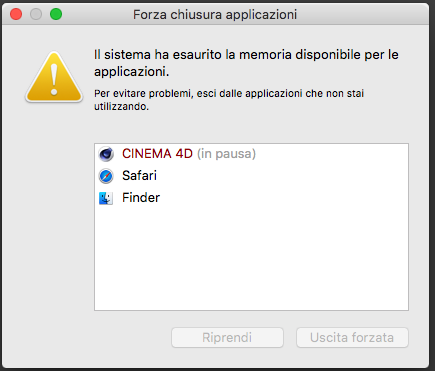Select Safari in the application list
The image size is (435, 371).
(251, 176)
